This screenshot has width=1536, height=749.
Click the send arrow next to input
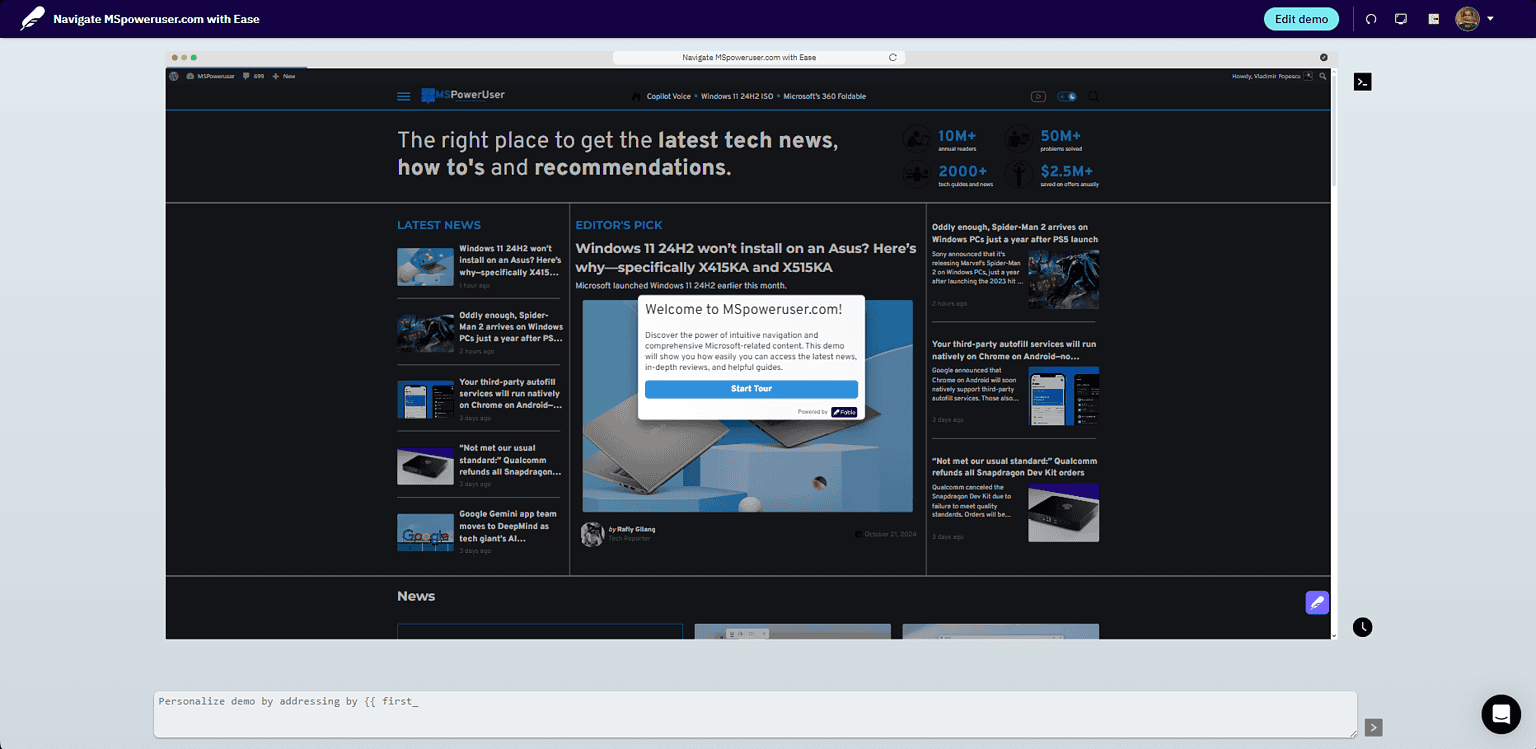(1374, 727)
